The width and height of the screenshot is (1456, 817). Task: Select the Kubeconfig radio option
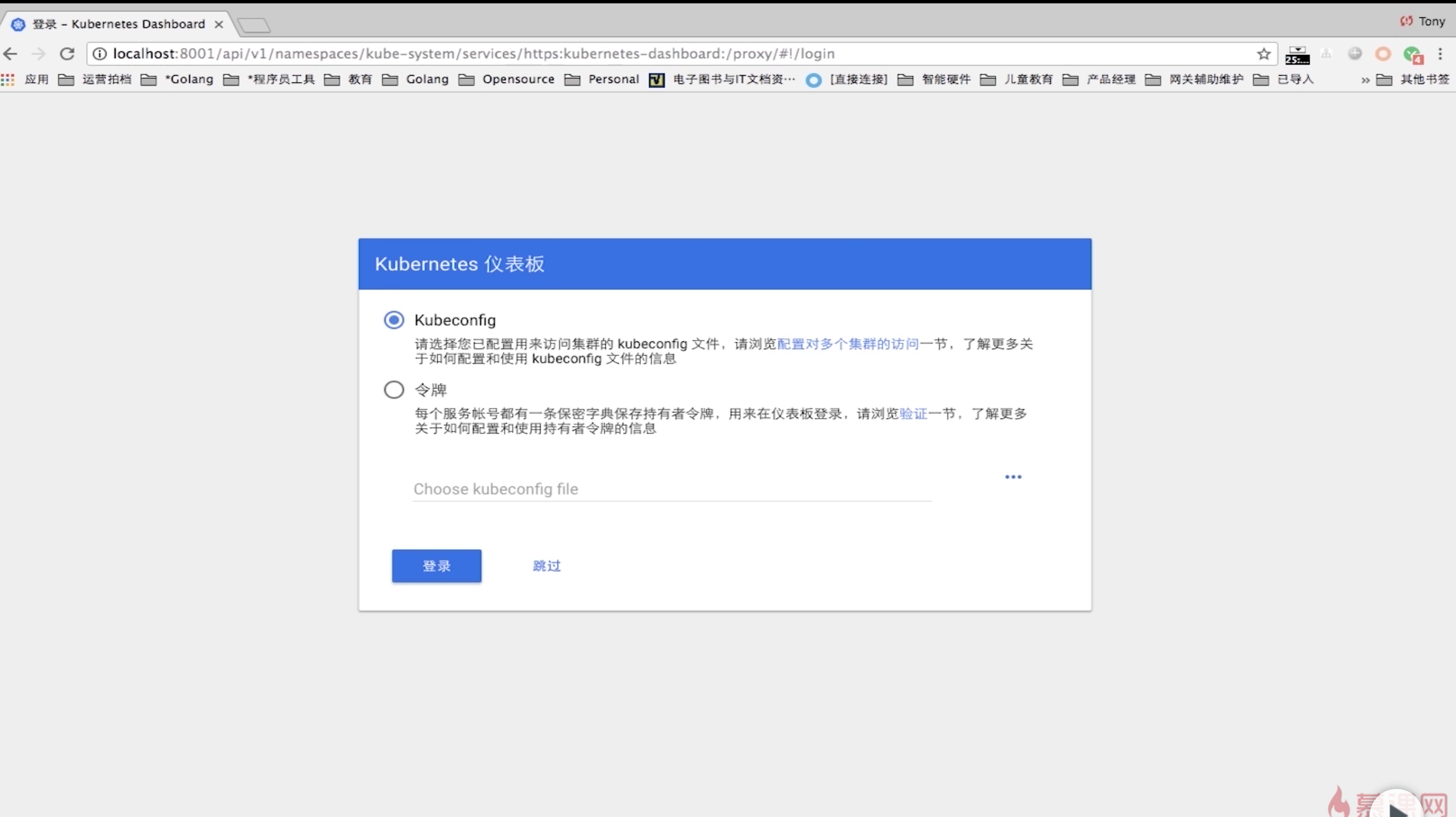tap(394, 320)
